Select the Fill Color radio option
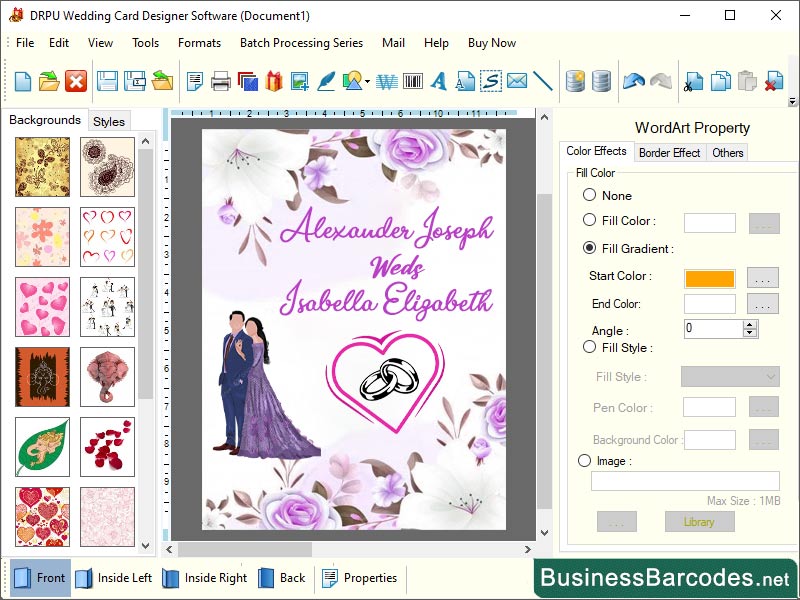Image resolution: width=800 pixels, height=600 pixels. 590,221
